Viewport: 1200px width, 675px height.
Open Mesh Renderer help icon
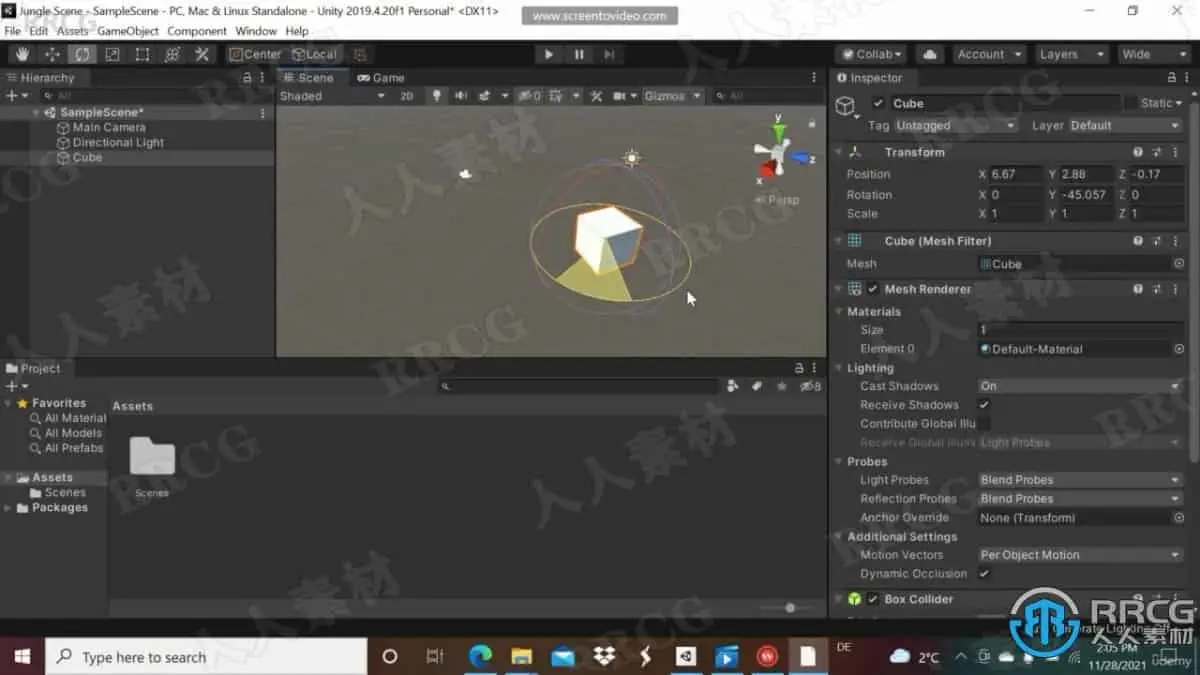point(1138,289)
